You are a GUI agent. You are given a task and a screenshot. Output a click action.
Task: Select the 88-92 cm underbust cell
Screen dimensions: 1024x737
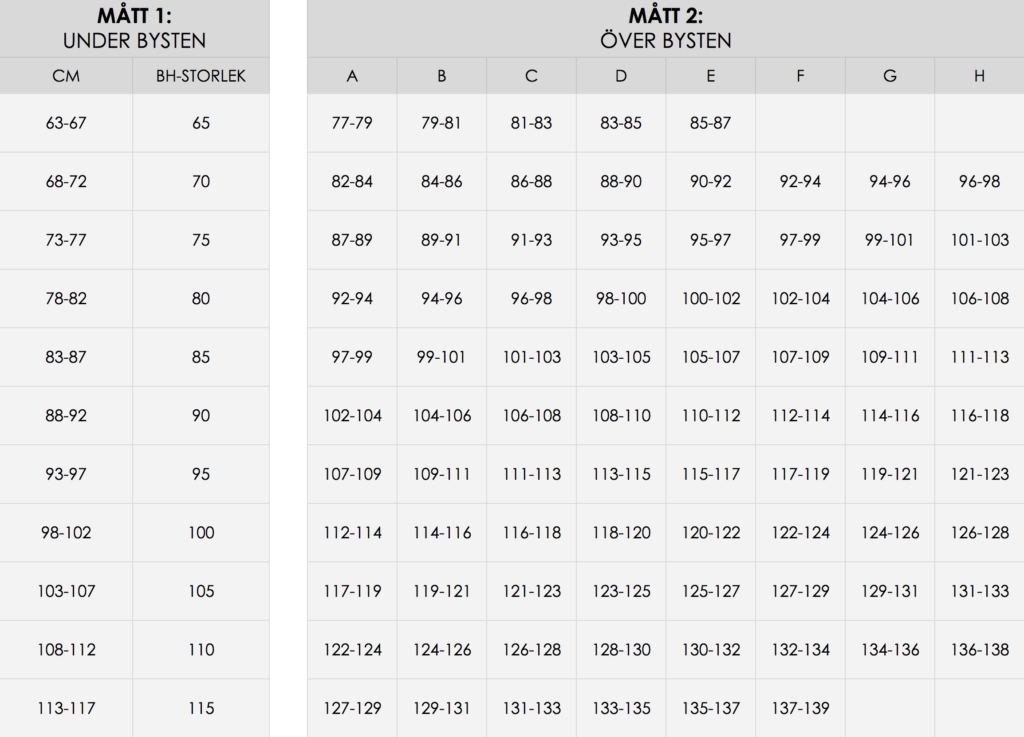point(66,416)
